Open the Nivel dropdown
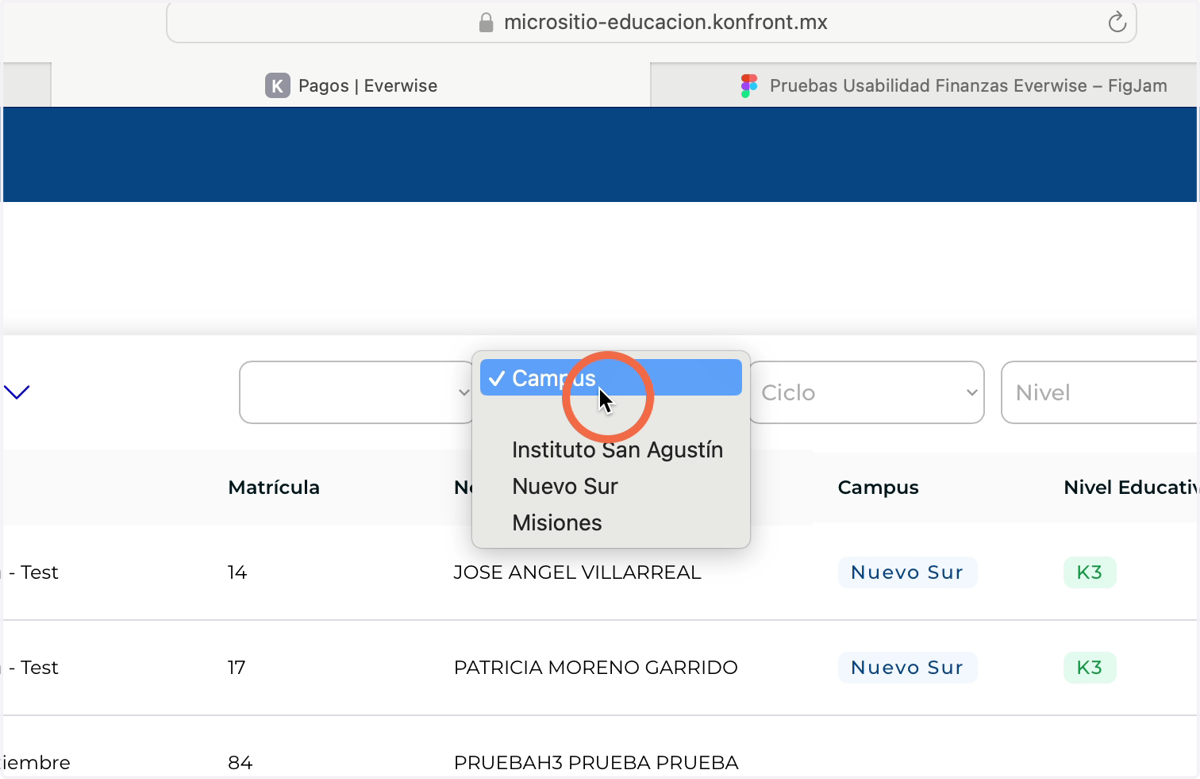1200x779 pixels. (1100, 392)
